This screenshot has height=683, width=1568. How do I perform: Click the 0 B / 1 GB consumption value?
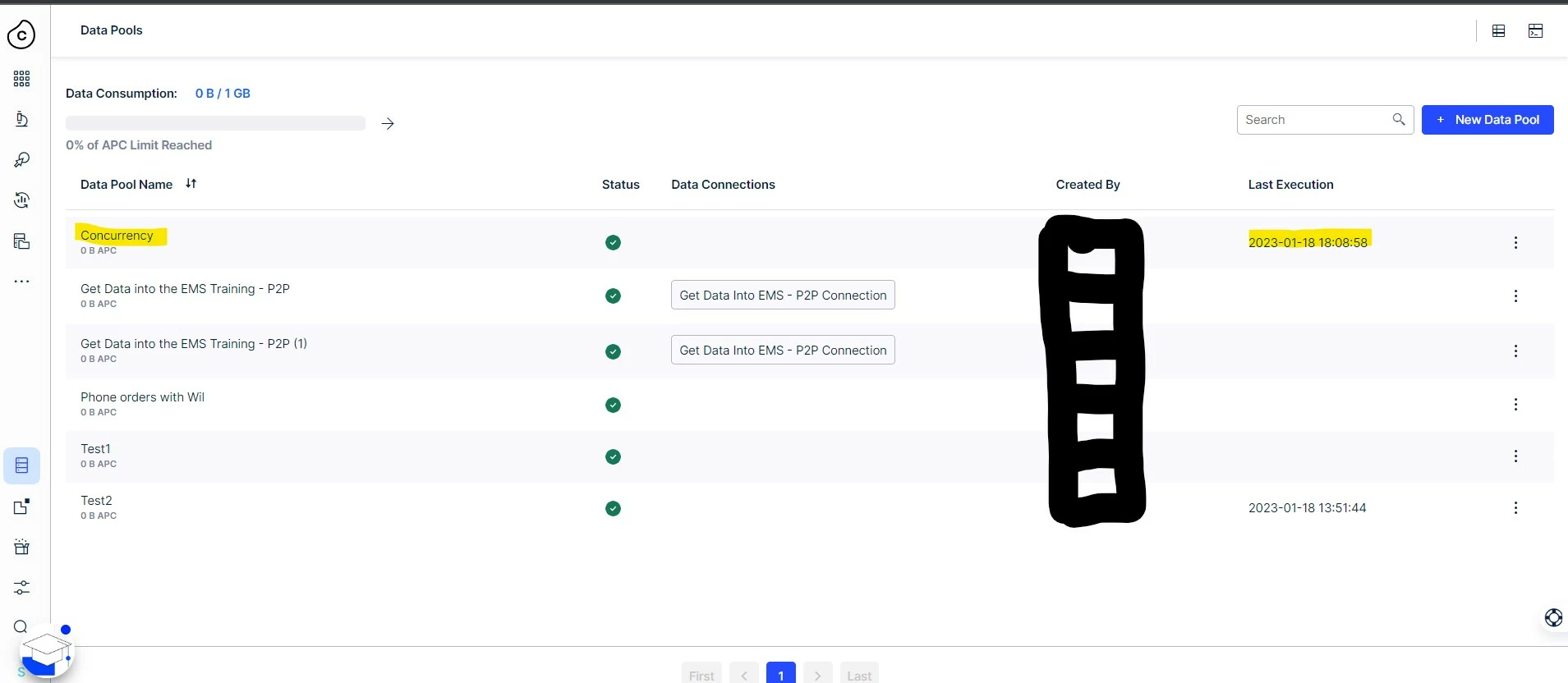[x=223, y=94]
